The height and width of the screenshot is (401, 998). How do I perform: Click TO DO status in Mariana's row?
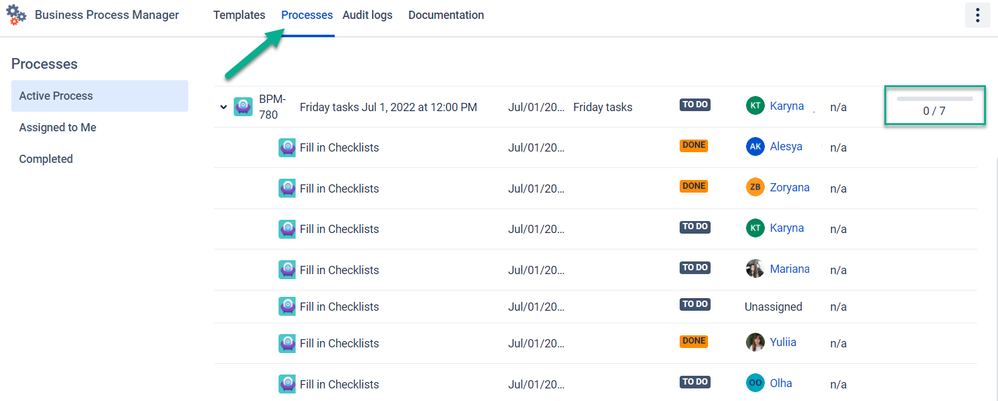694,267
